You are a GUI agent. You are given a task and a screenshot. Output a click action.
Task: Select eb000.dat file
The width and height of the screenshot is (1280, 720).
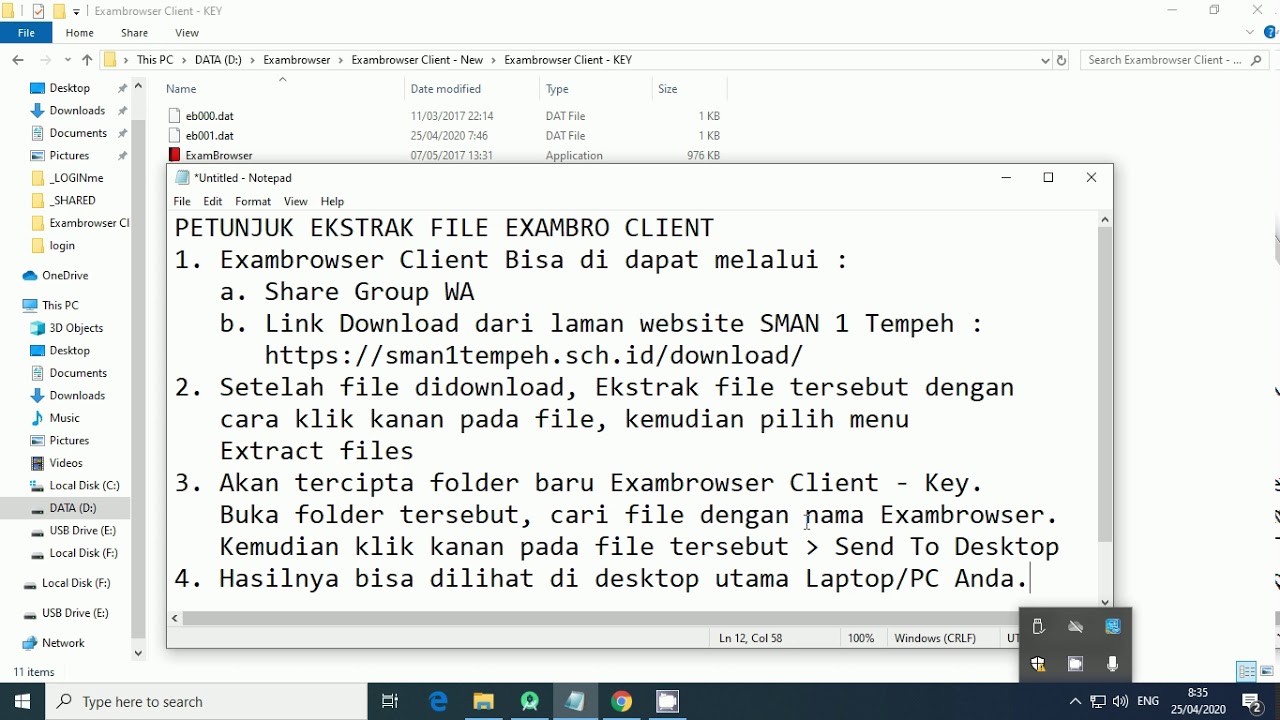[x=209, y=116]
